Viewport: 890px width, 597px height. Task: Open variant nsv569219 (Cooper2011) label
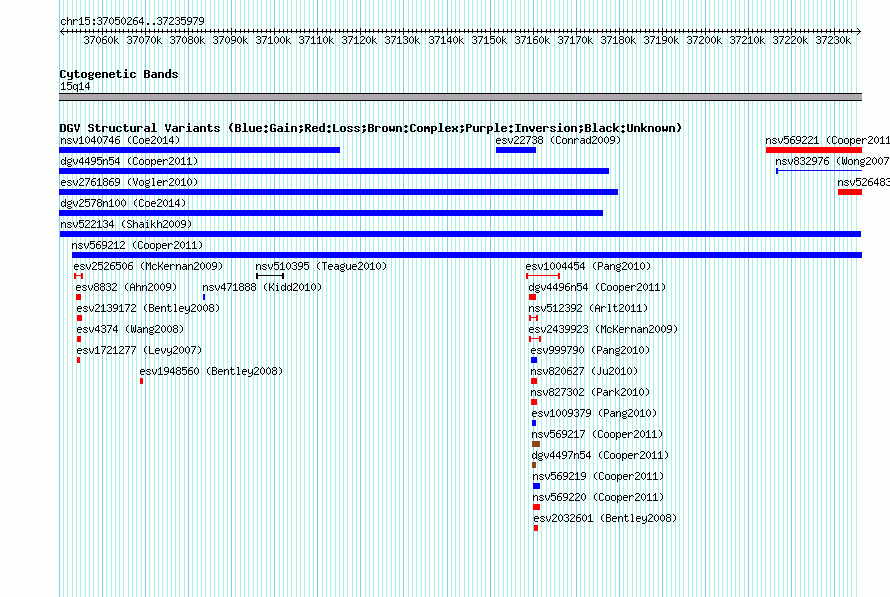coord(598,476)
